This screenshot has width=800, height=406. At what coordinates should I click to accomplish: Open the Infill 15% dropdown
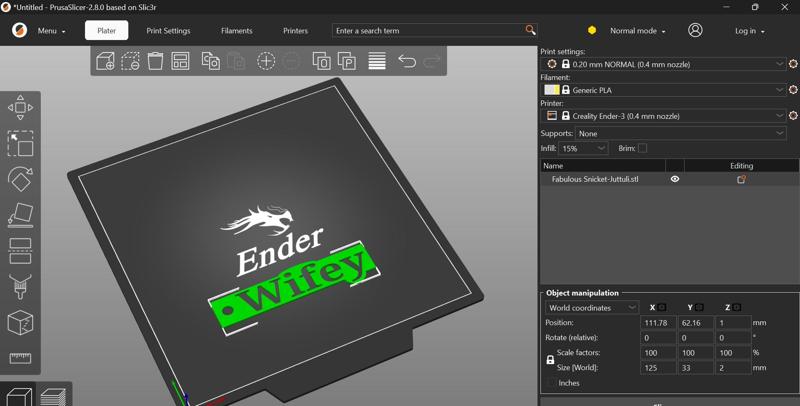[583, 148]
